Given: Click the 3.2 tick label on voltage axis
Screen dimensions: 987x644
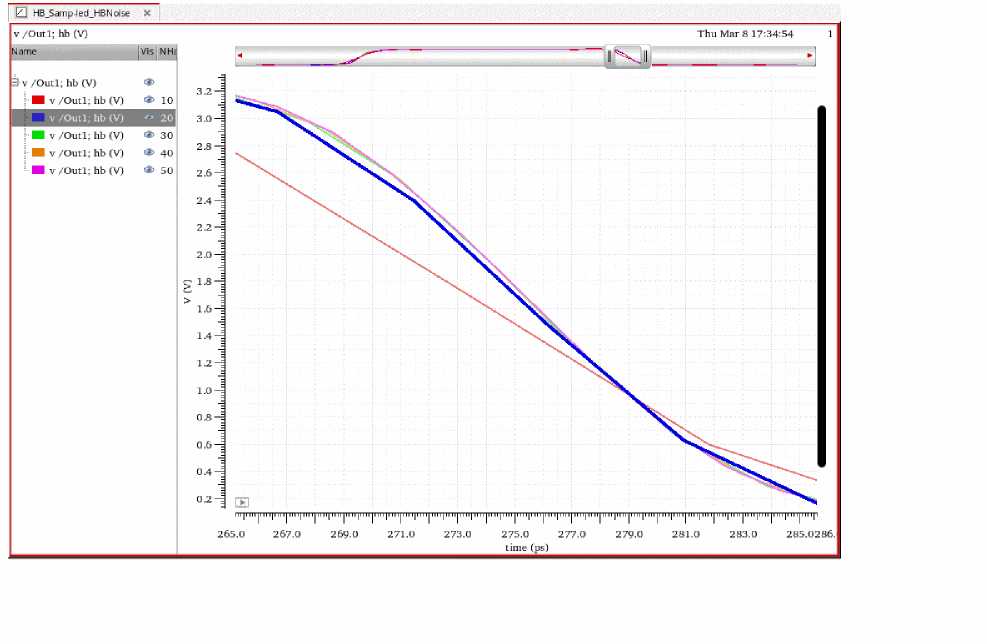Looking at the screenshot, I should 204,91.
